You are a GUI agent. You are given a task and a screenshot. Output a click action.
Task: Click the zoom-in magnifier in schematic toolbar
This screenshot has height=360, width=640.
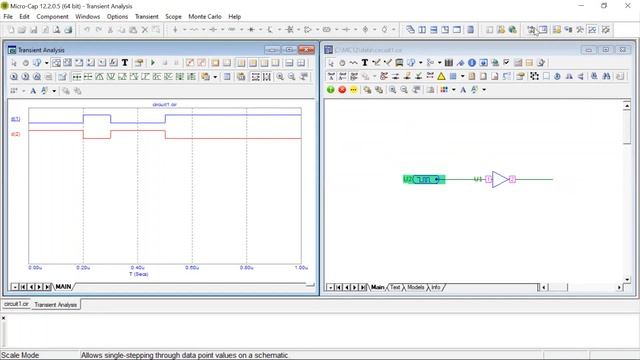(392, 90)
